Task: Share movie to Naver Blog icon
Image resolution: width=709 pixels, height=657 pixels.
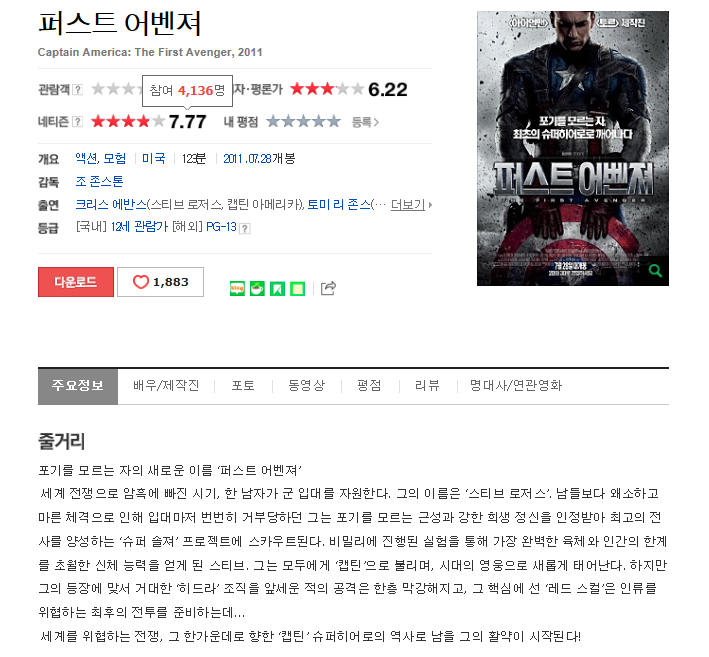Action: pyautogui.click(x=237, y=288)
